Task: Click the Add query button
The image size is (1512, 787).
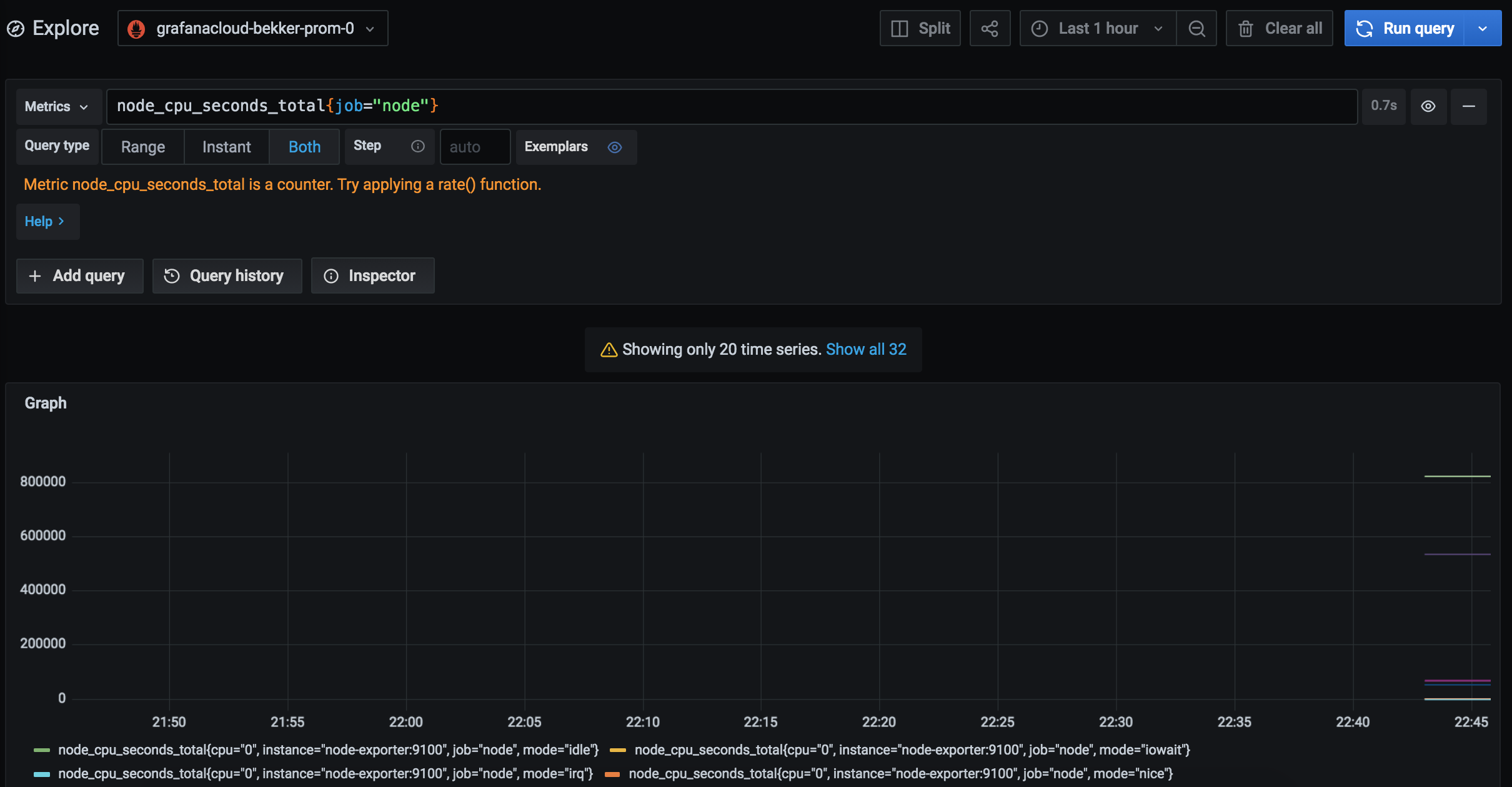Action: point(79,275)
